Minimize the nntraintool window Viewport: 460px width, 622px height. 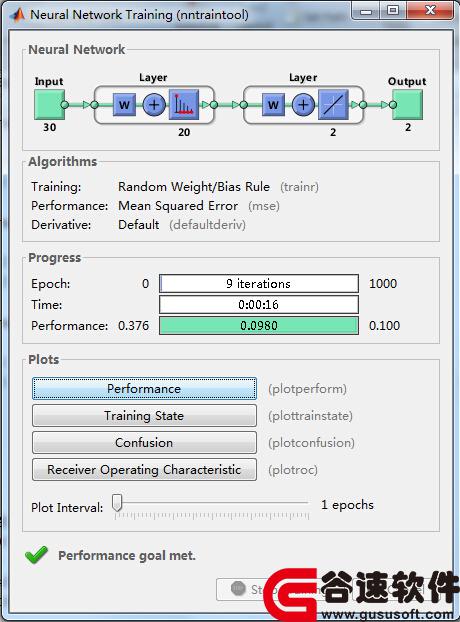[366, 10]
